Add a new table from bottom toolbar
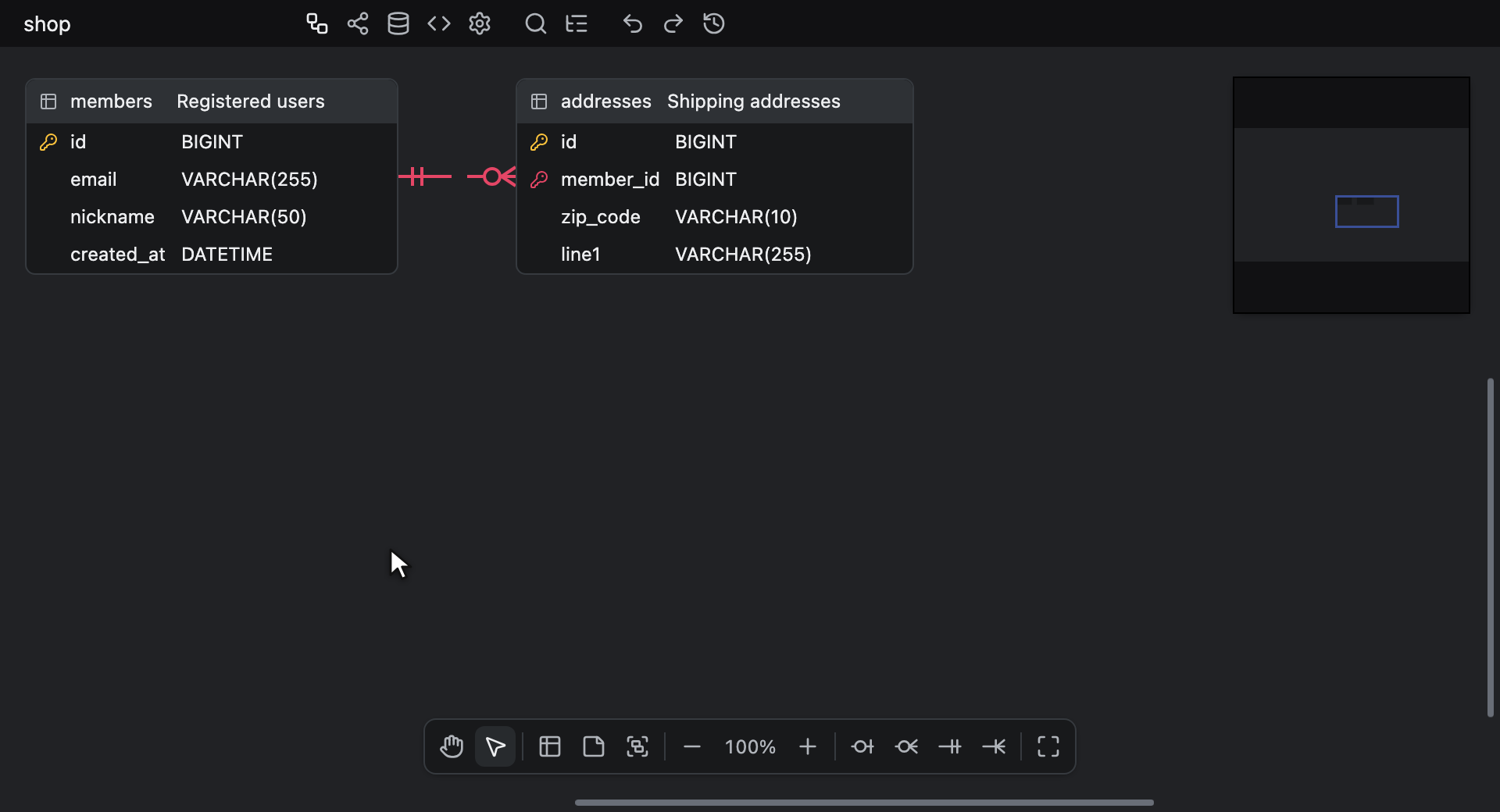 pyautogui.click(x=550, y=746)
